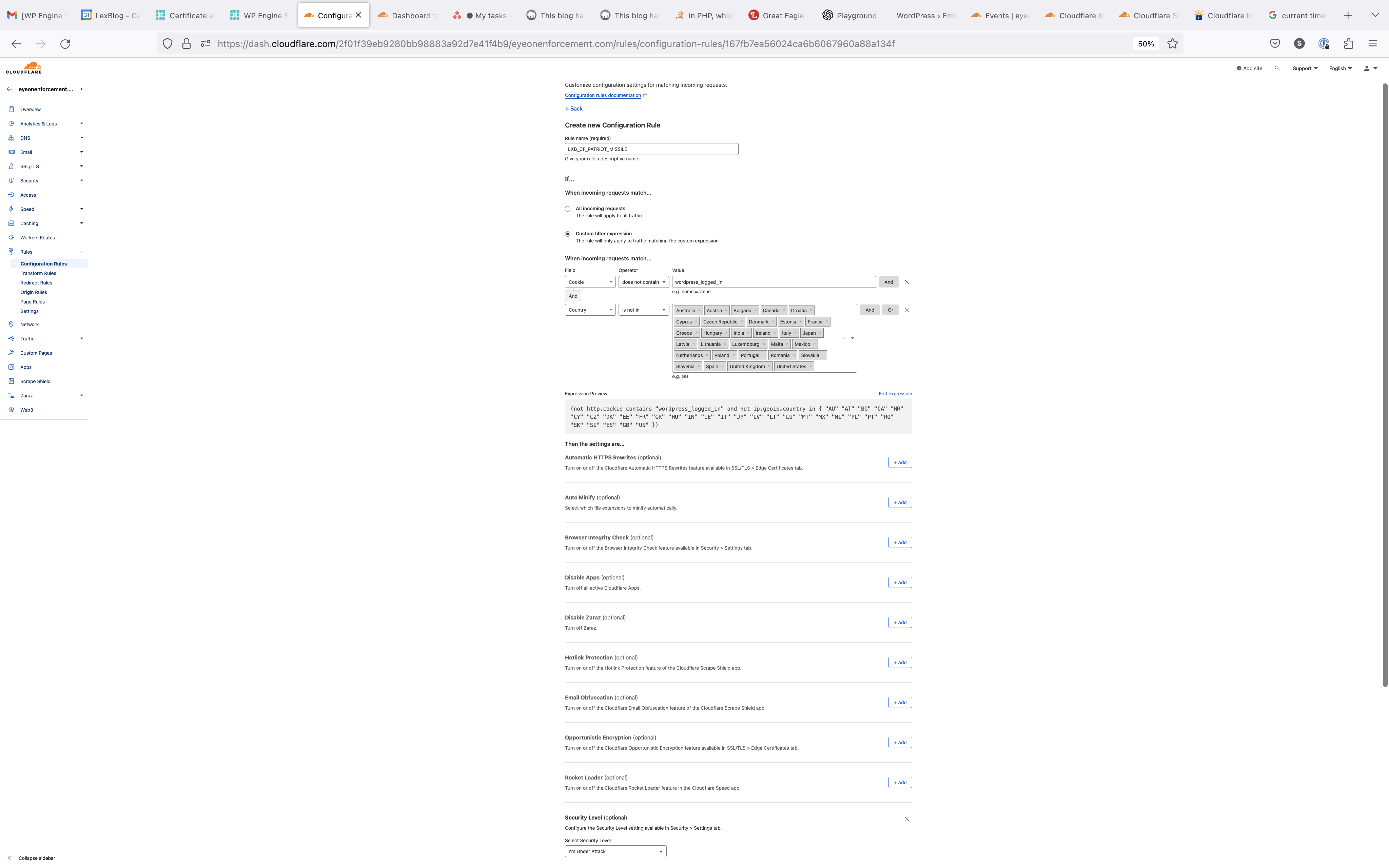Viewport: 1389px width, 868px height.
Task: Open Overview in sidebar
Action: (x=31, y=109)
